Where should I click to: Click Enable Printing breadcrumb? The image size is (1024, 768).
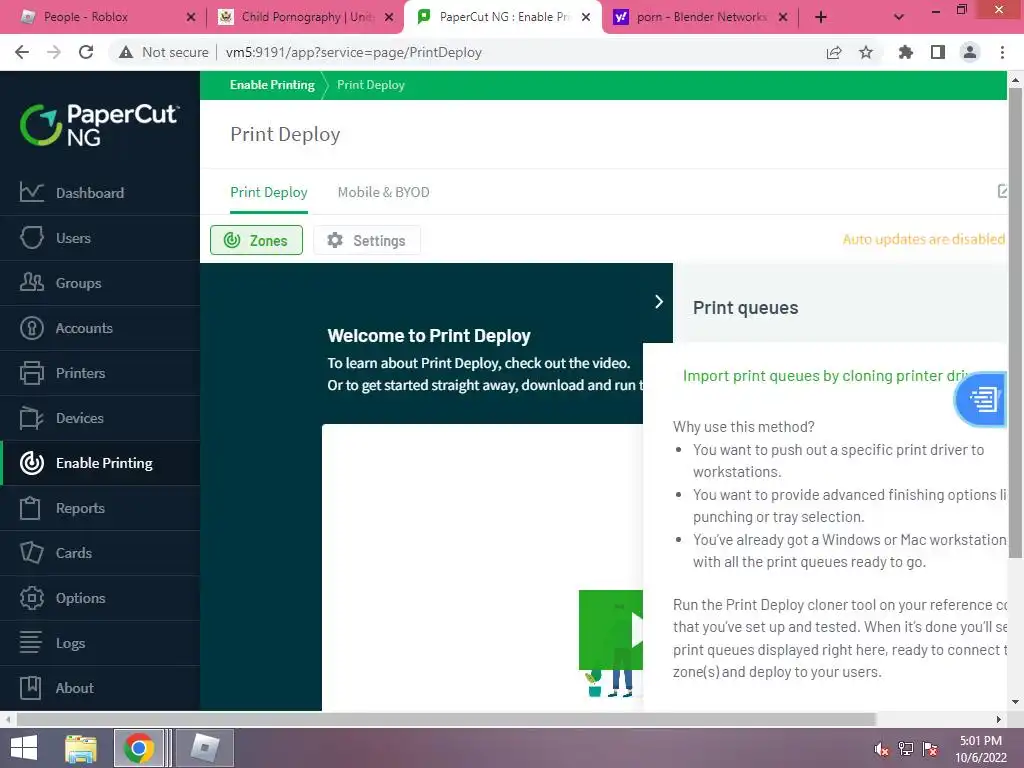coord(272,85)
